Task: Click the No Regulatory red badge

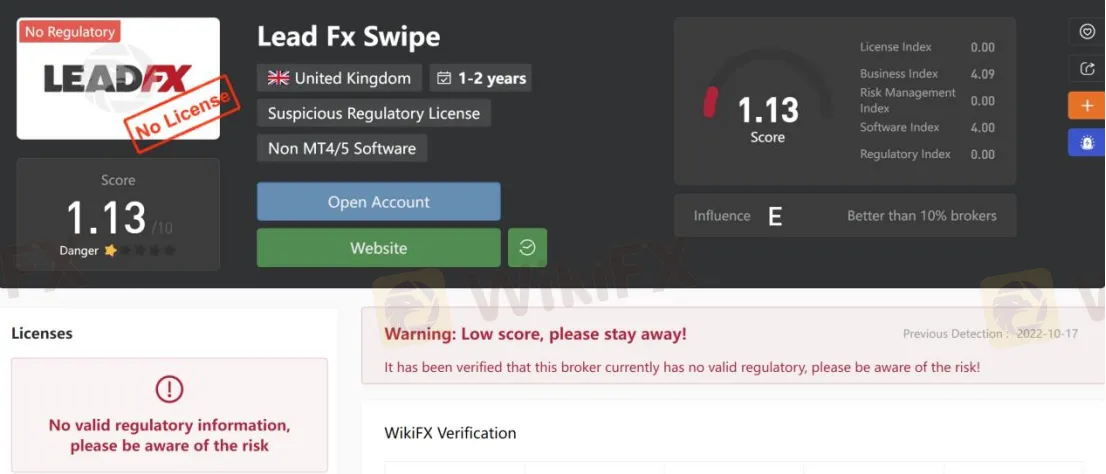Action: pos(69,32)
